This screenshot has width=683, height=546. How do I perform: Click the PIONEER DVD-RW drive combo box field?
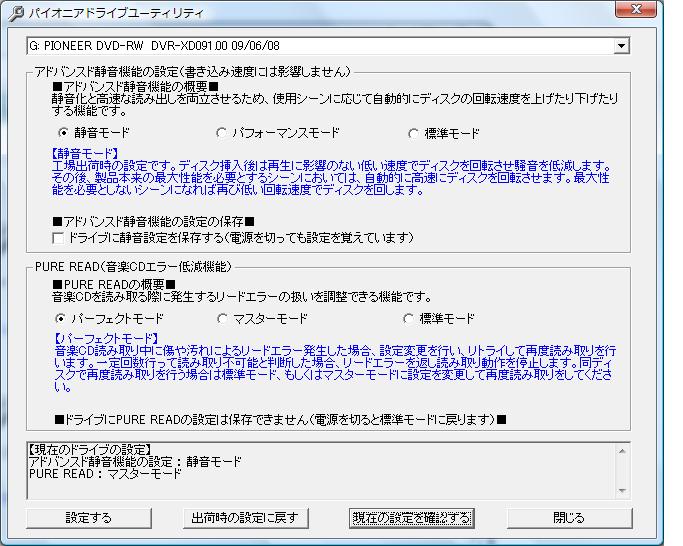pos(318,47)
